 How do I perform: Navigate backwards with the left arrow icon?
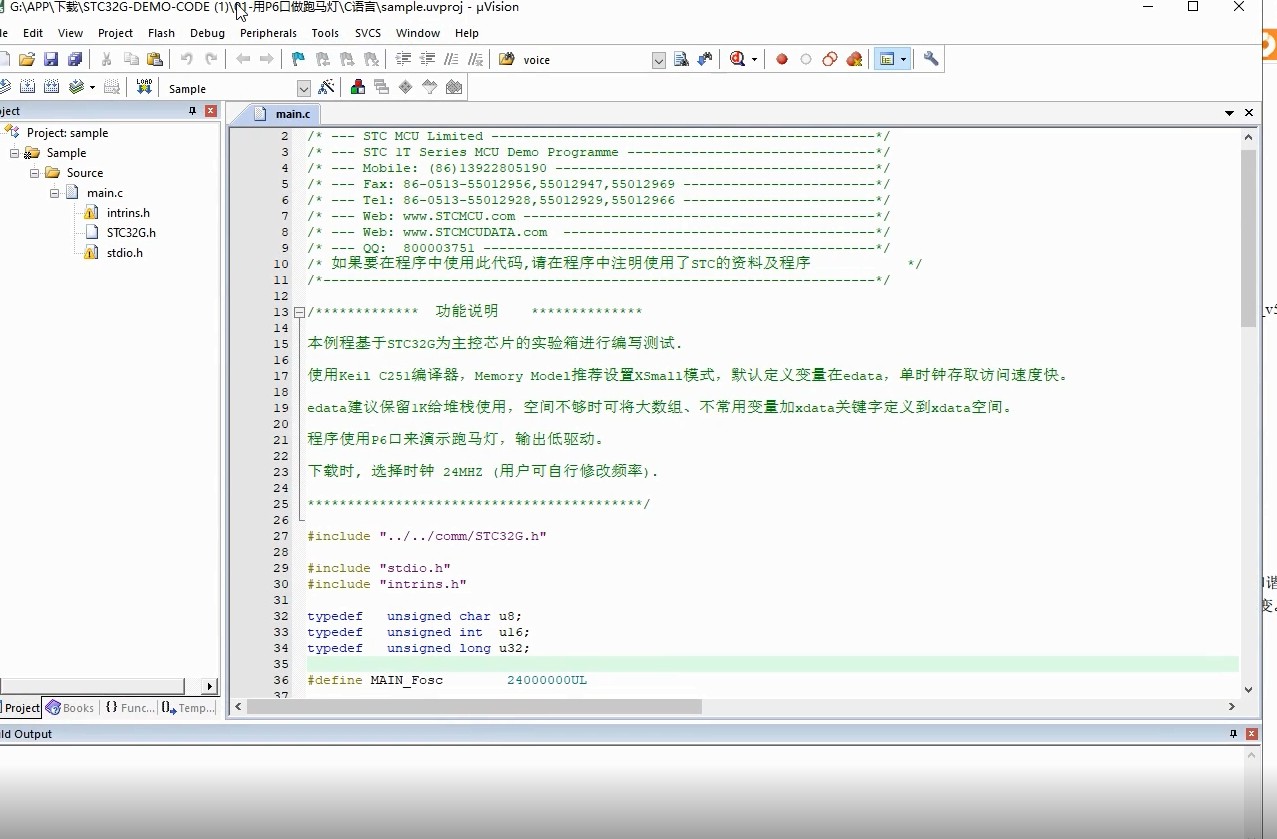243,60
